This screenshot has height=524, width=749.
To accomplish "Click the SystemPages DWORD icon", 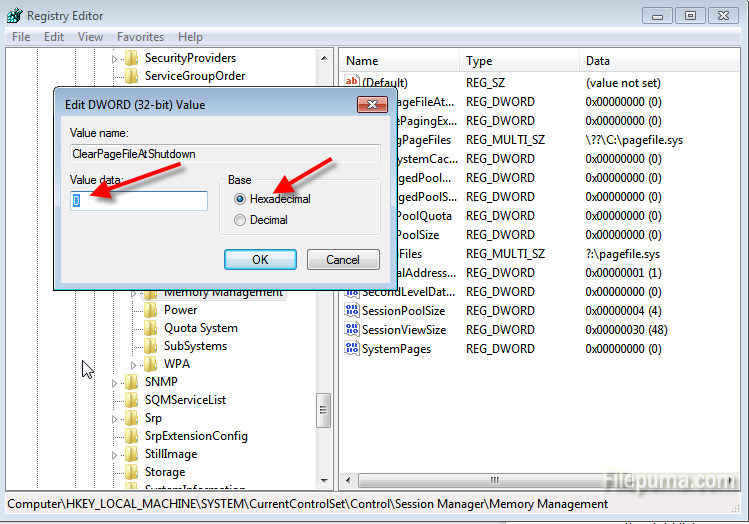I will [351, 349].
